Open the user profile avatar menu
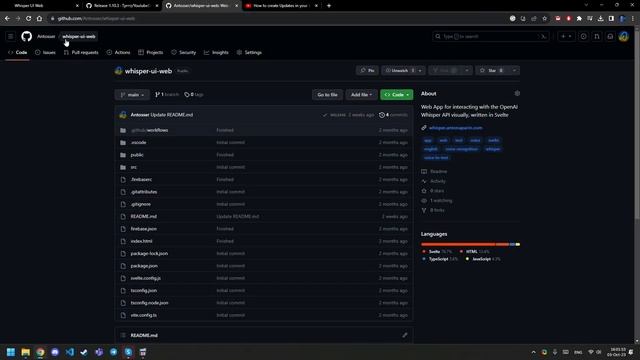 (x=624, y=36)
